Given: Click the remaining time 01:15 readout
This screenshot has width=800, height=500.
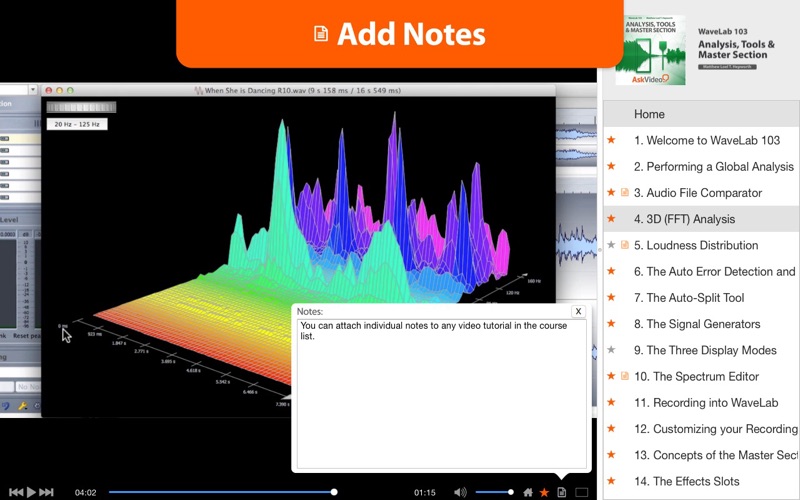Looking at the screenshot, I should (424, 492).
